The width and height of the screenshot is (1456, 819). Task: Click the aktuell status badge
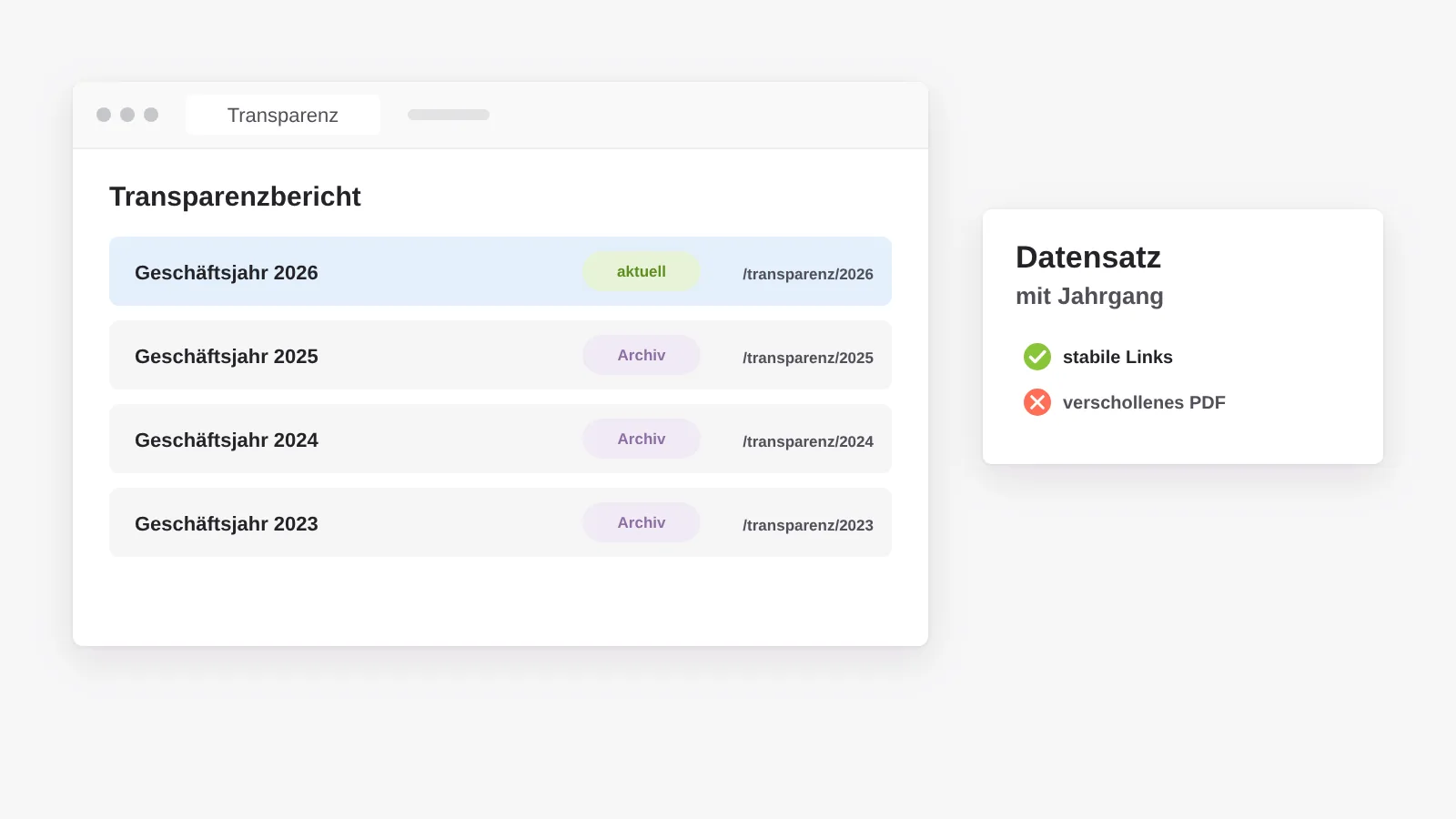point(642,271)
